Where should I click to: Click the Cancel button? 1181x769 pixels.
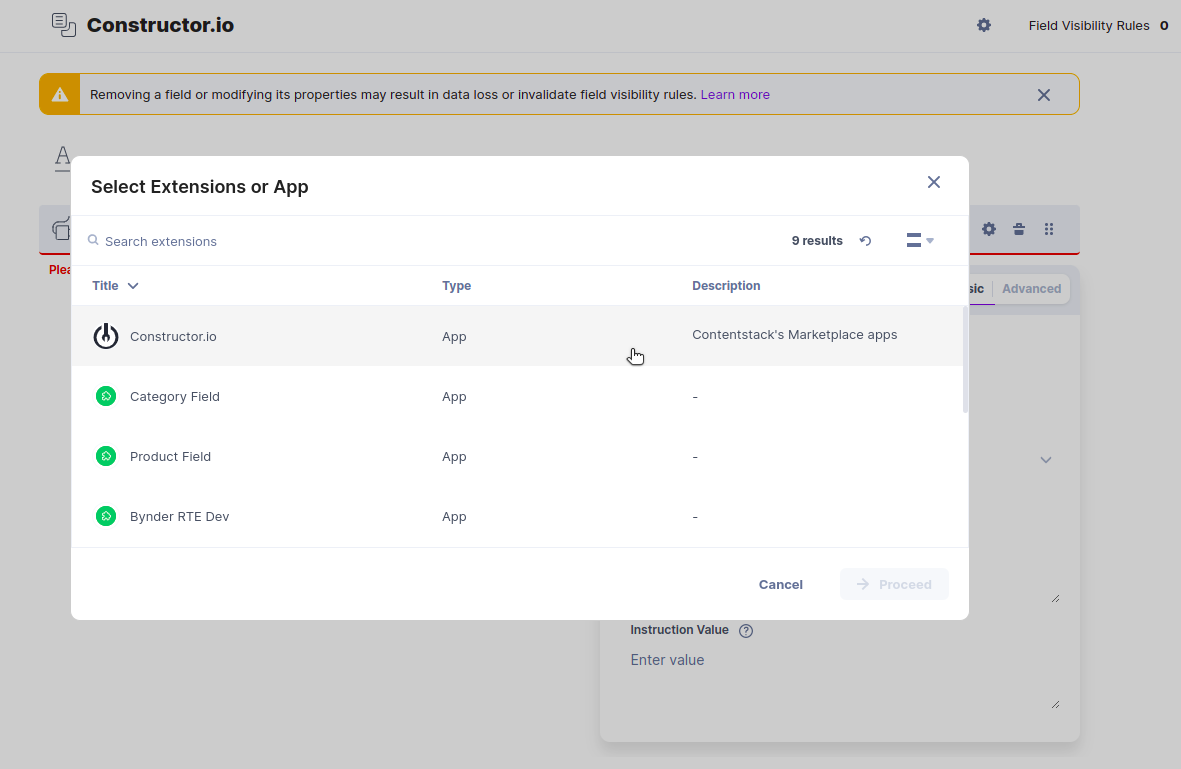780,584
